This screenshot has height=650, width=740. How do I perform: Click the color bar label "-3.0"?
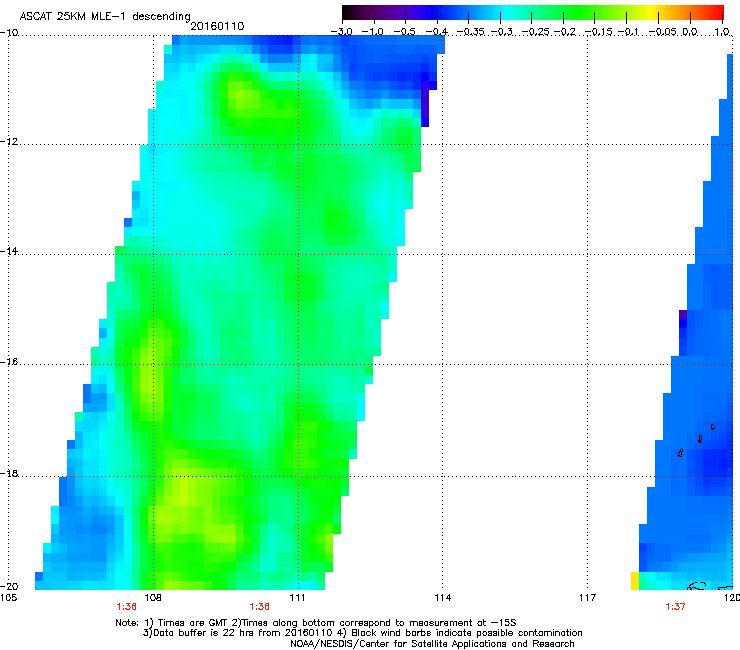pos(341,32)
